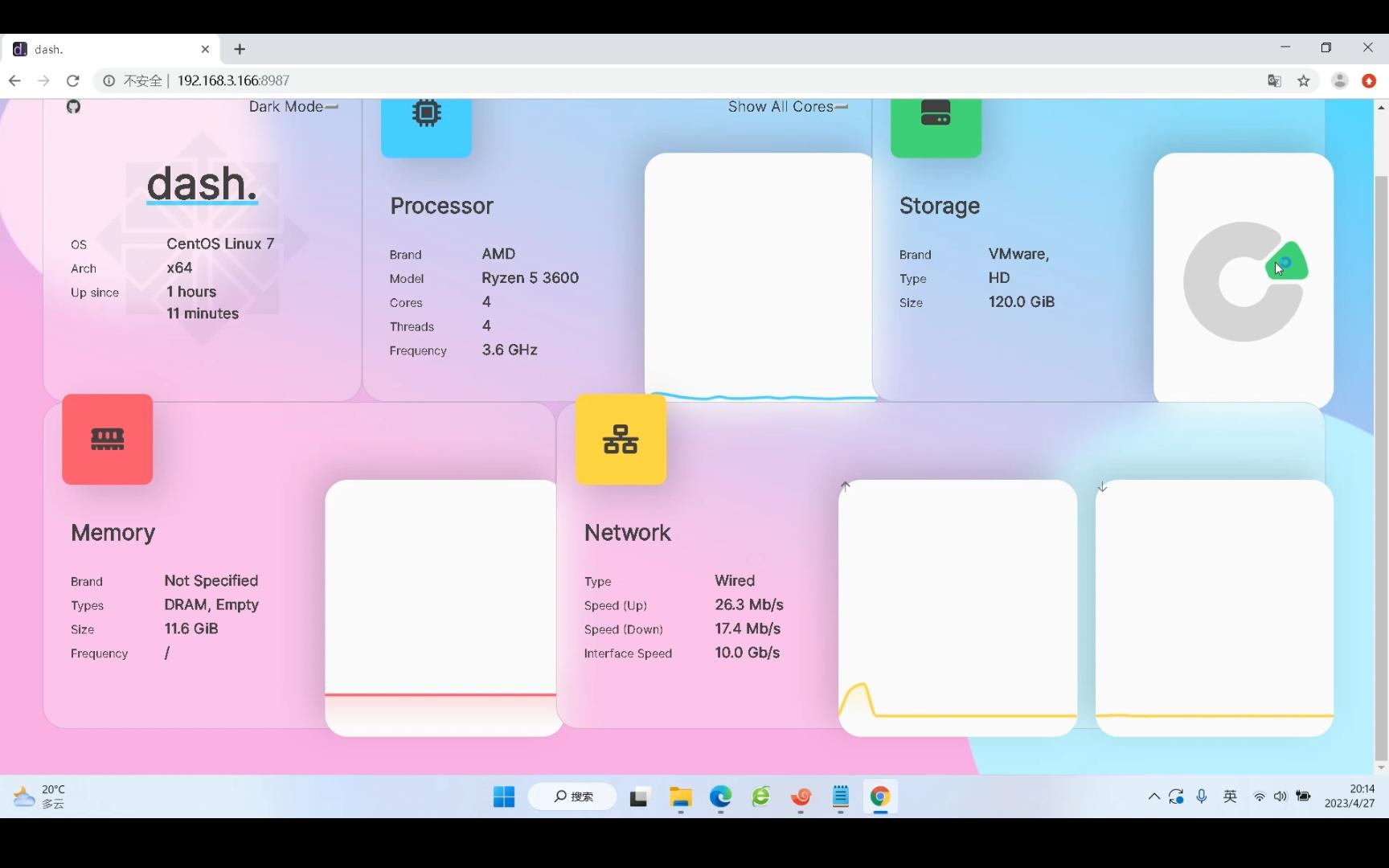The image size is (1389, 868).
Task: Open the Wi-Fi network tray icon
Action: 1260,796
